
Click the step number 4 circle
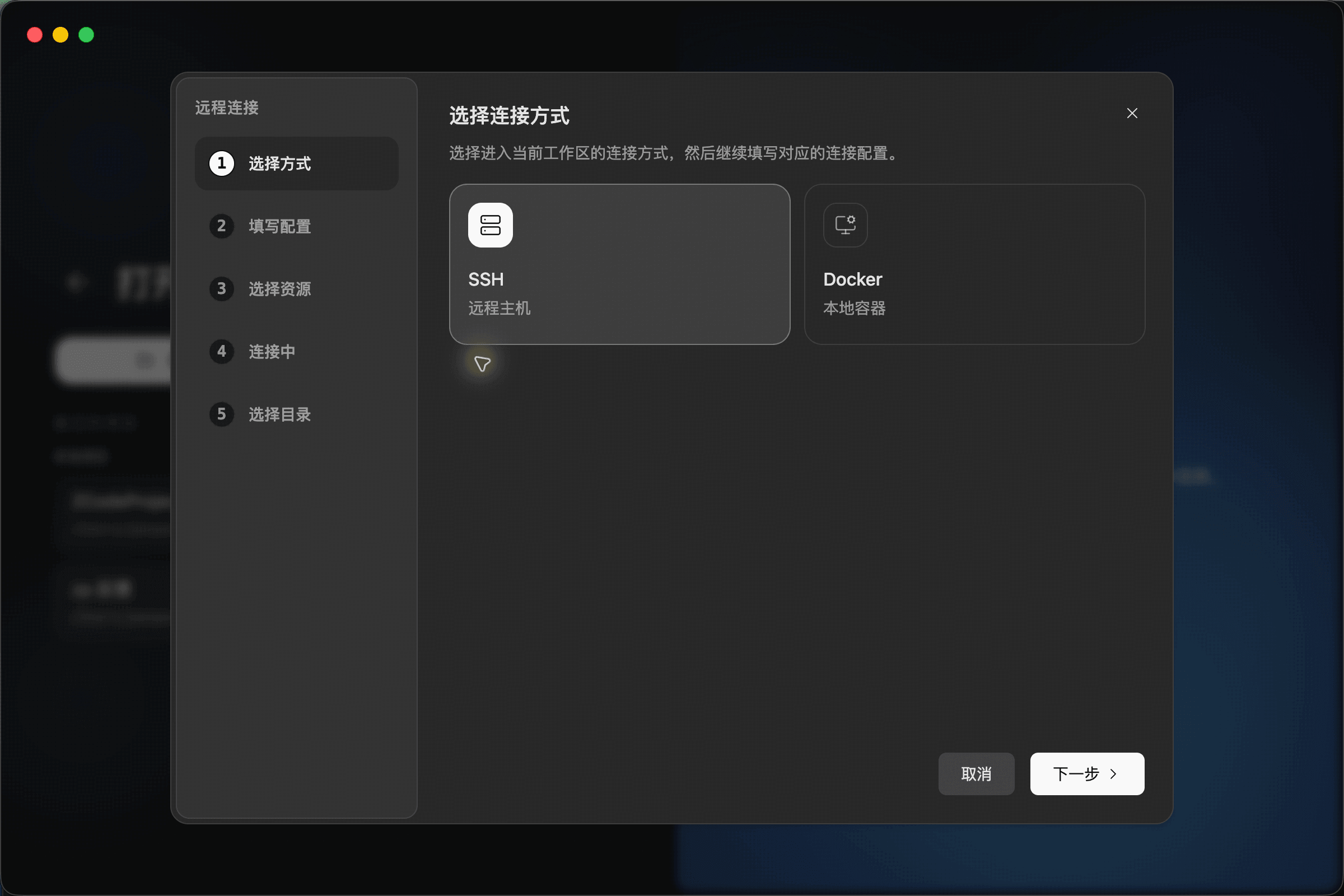pos(222,352)
